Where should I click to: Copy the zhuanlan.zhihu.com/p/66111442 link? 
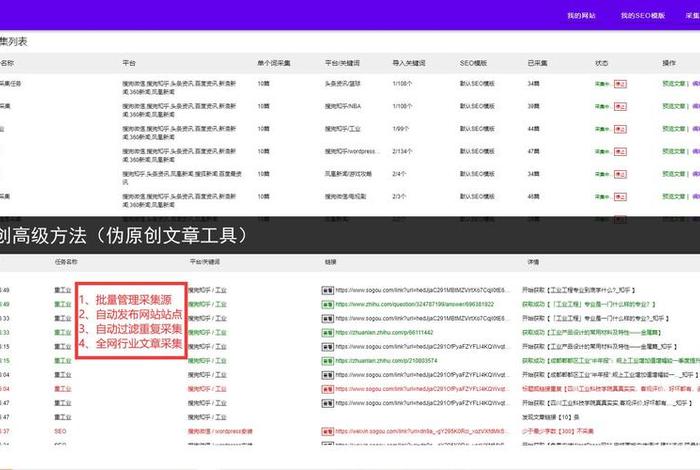(x=327, y=333)
